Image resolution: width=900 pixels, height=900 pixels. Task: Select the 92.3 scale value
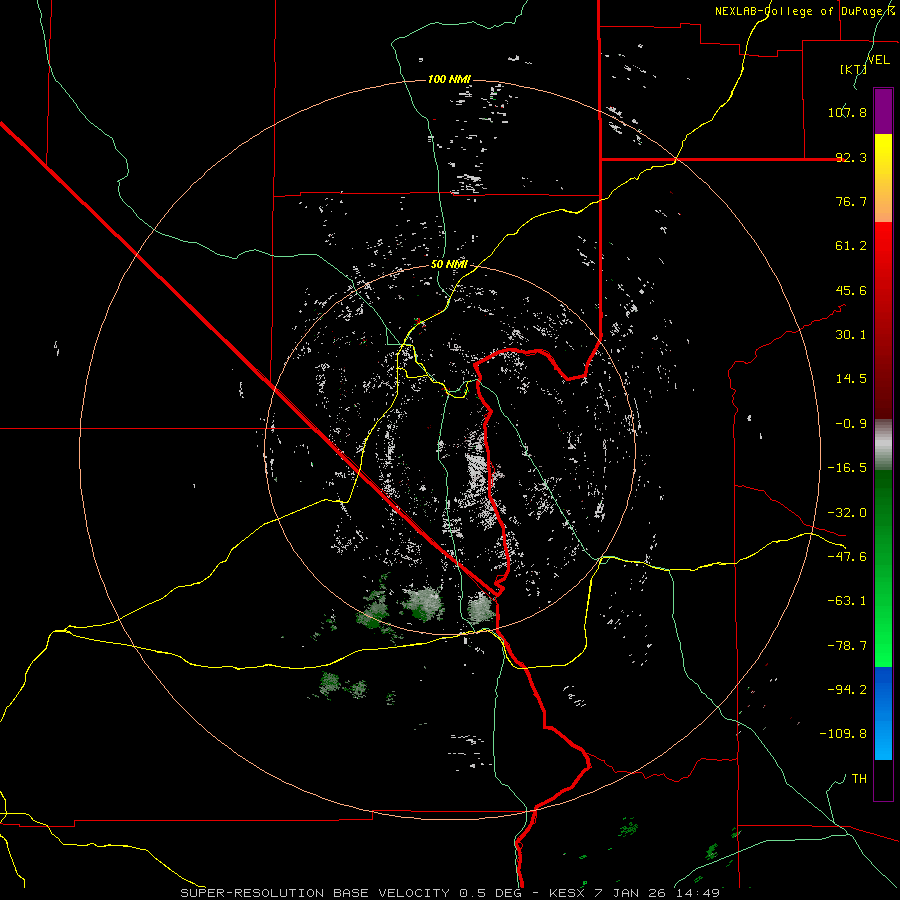pos(851,157)
